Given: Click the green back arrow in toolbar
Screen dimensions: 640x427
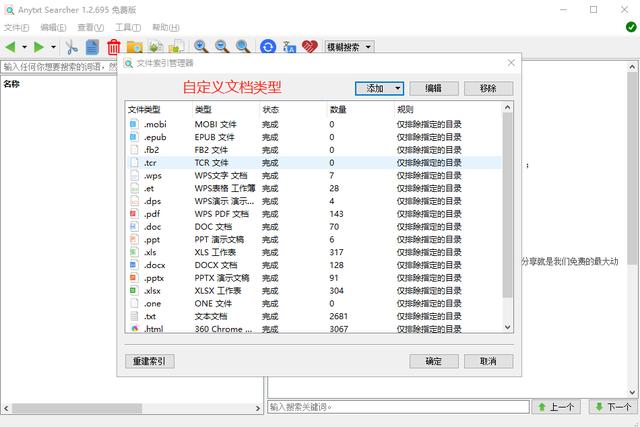Looking at the screenshot, I should 11,47.
